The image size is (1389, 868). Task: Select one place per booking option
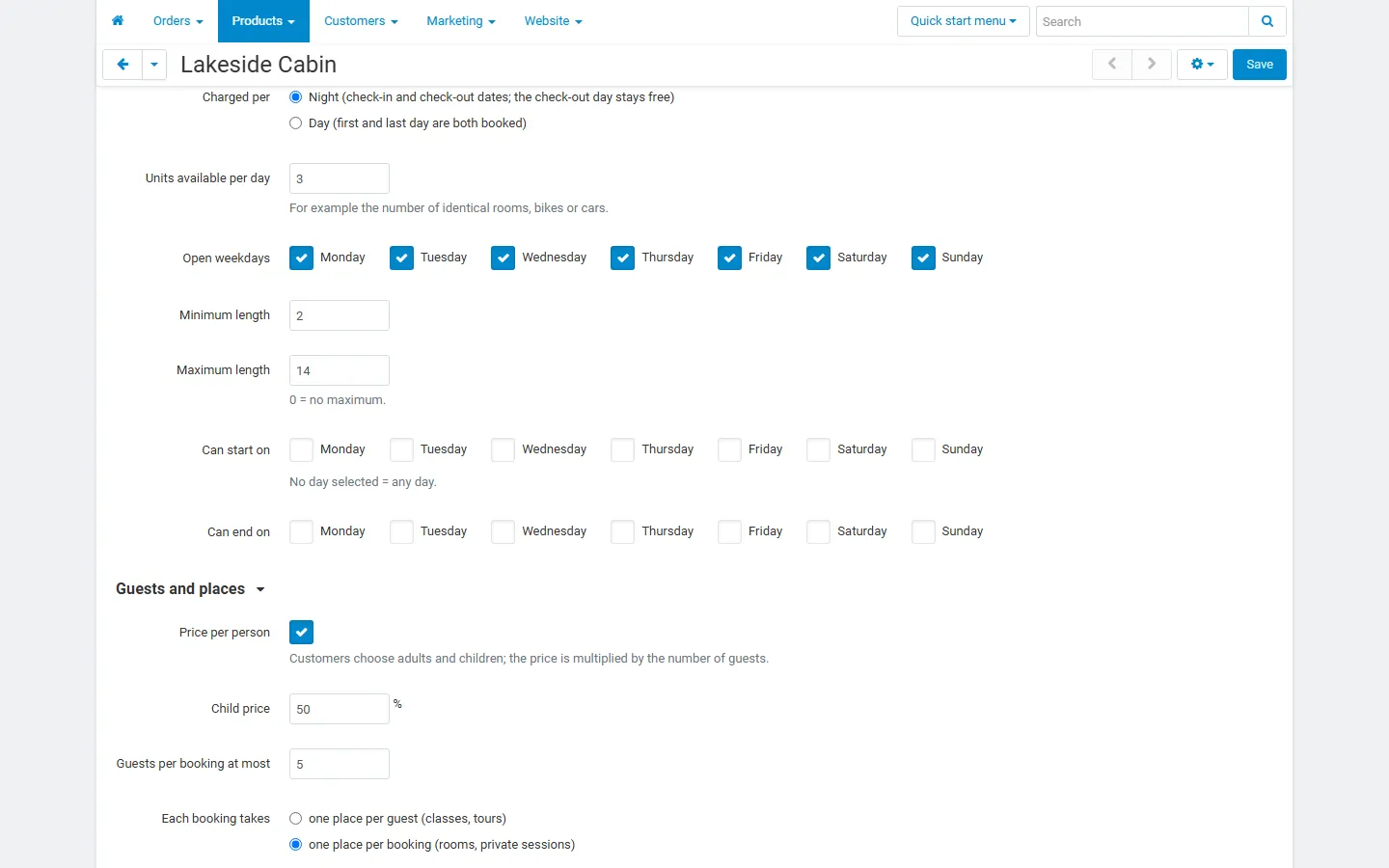point(296,845)
